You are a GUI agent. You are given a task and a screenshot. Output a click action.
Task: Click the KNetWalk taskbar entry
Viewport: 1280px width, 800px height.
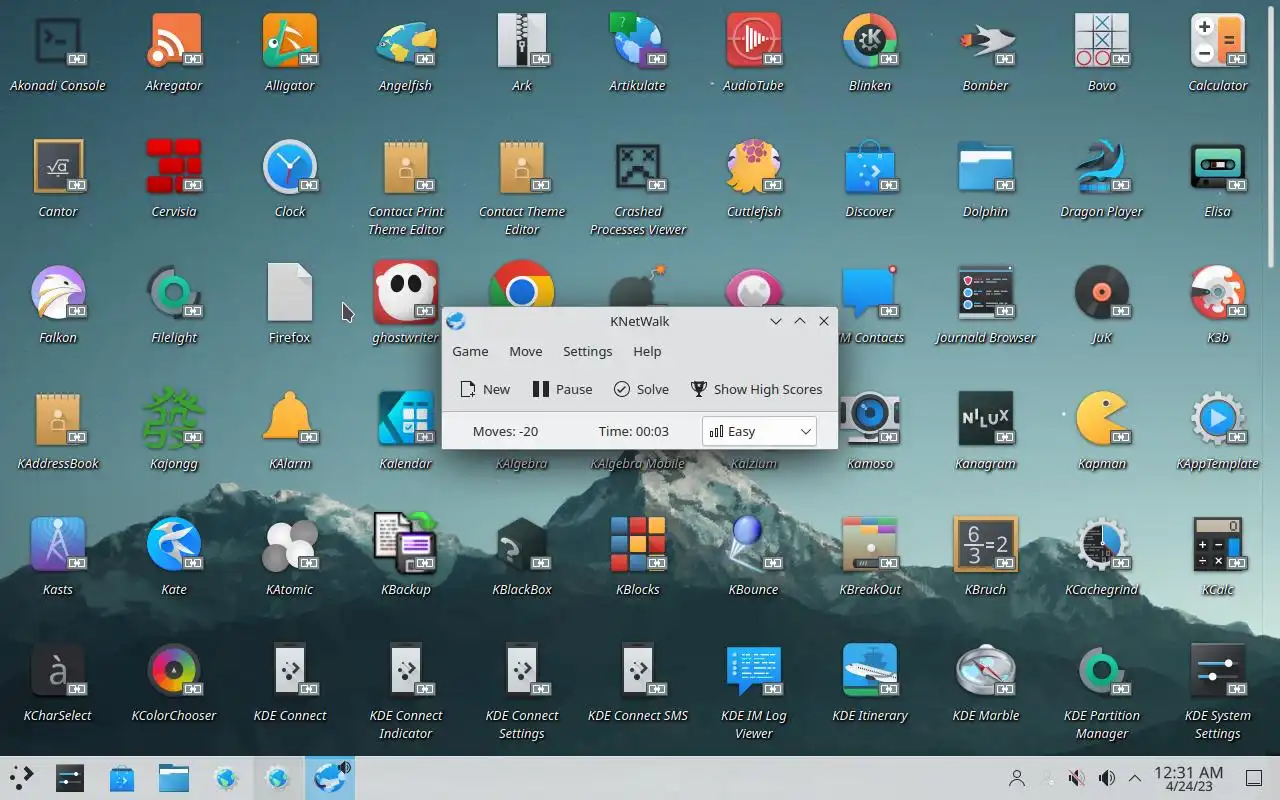(x=329, y=778)
